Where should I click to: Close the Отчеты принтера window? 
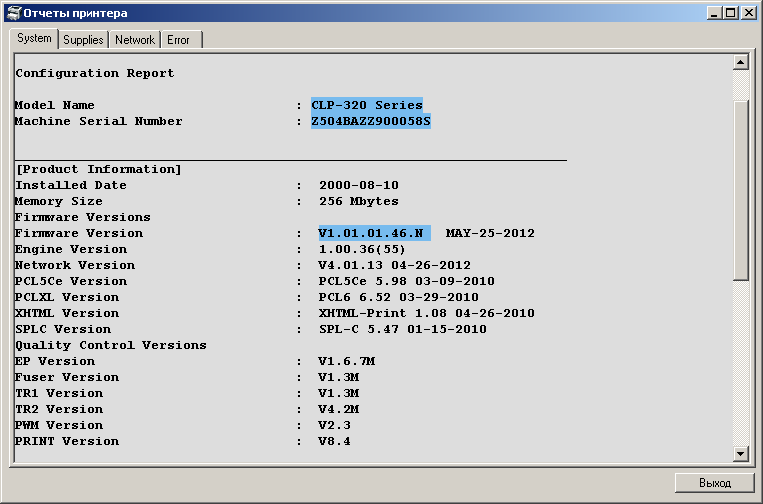pos(748,12)
